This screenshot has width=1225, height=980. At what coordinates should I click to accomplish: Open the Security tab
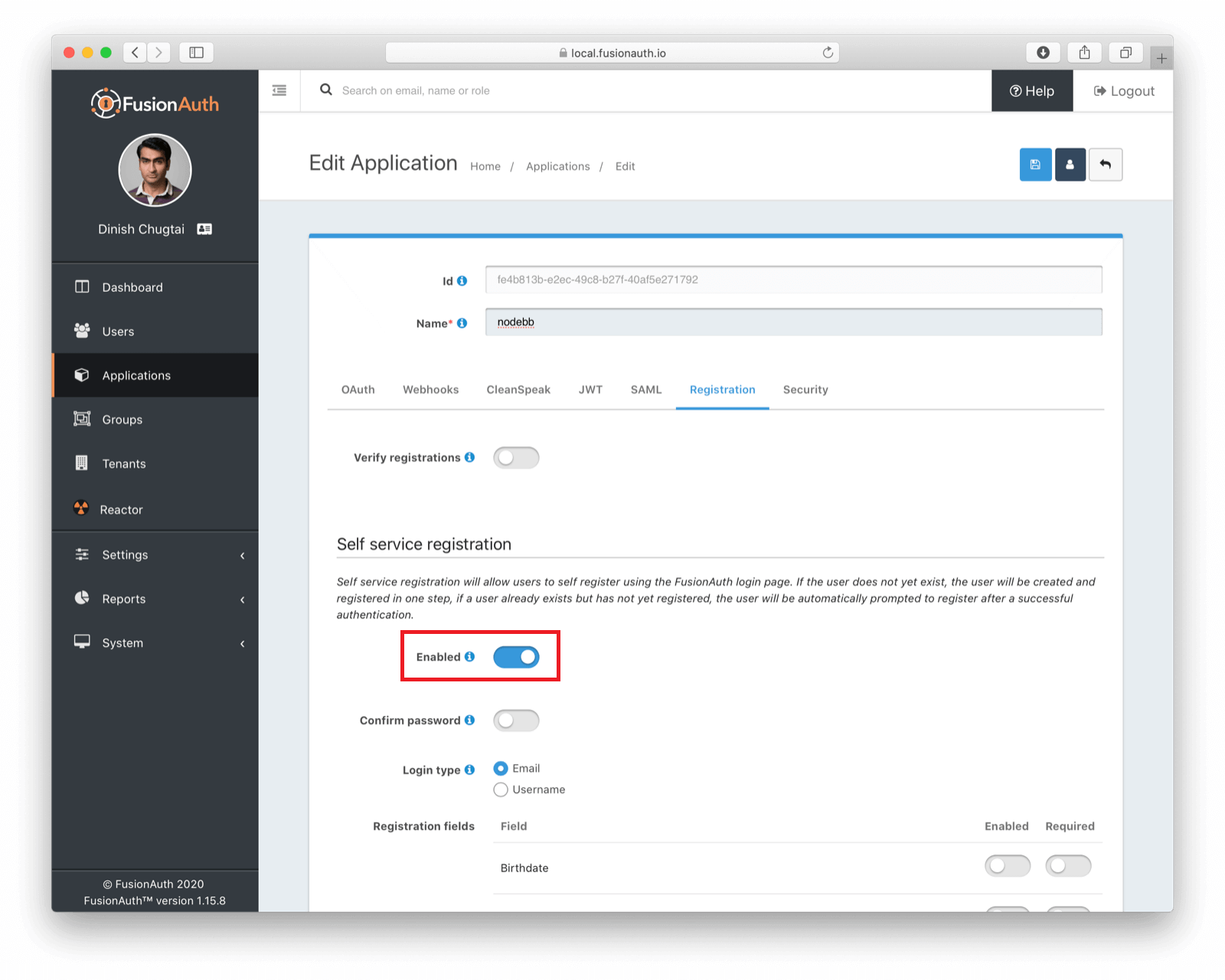[805, 389]
